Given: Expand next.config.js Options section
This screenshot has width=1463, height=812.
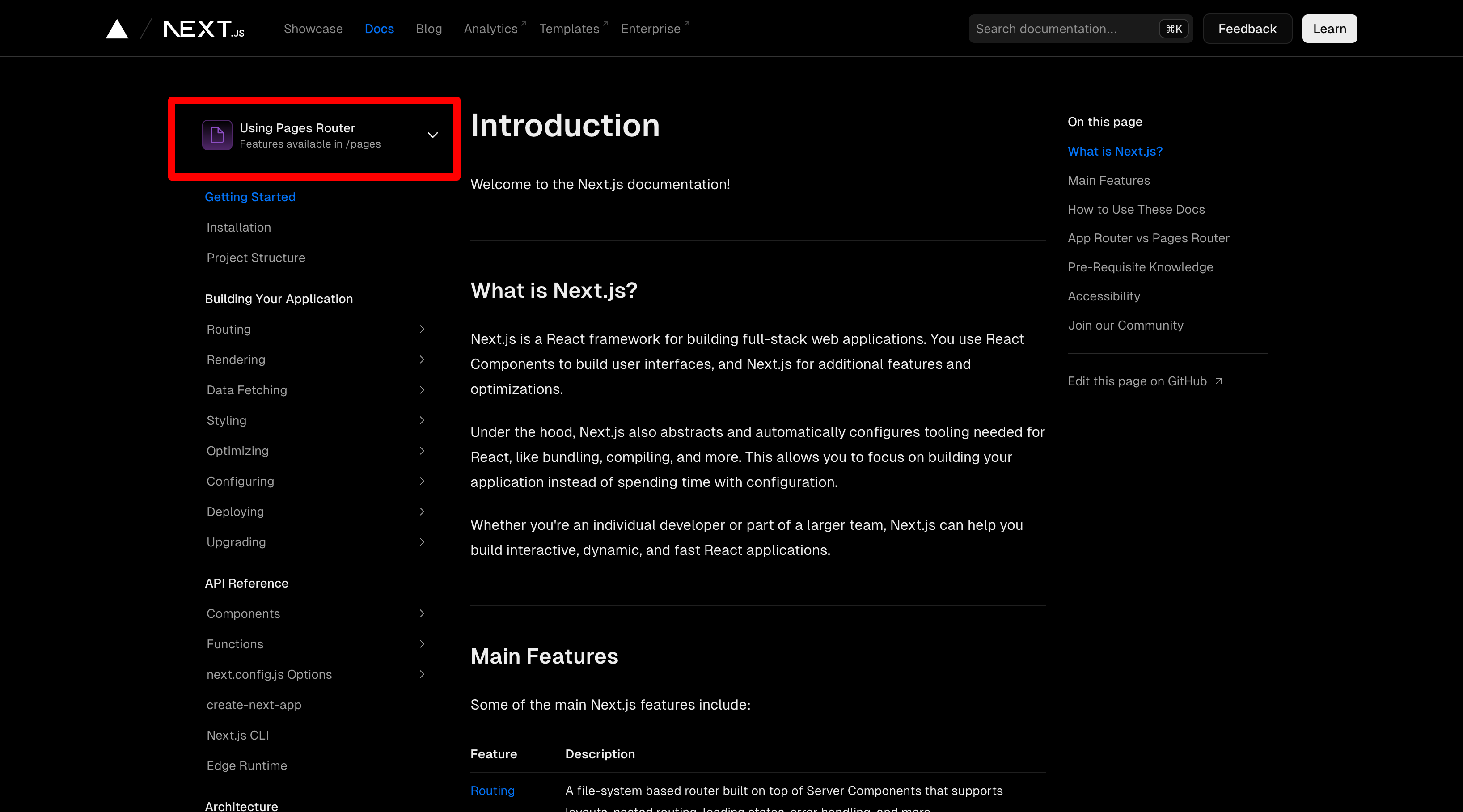Looking at the screenshot, I should click(x=421, y=674).
